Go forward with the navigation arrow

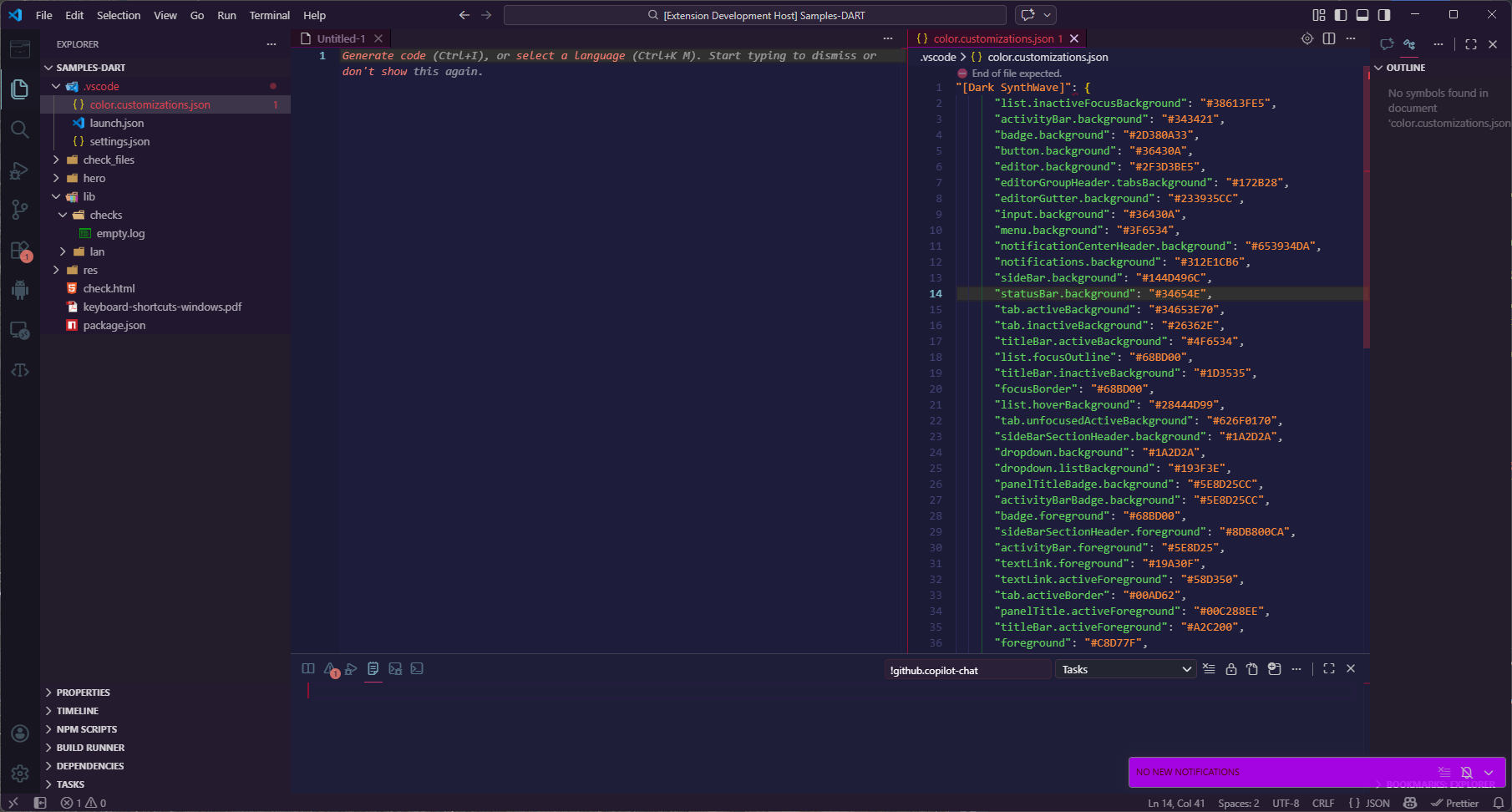coord(486,15)
